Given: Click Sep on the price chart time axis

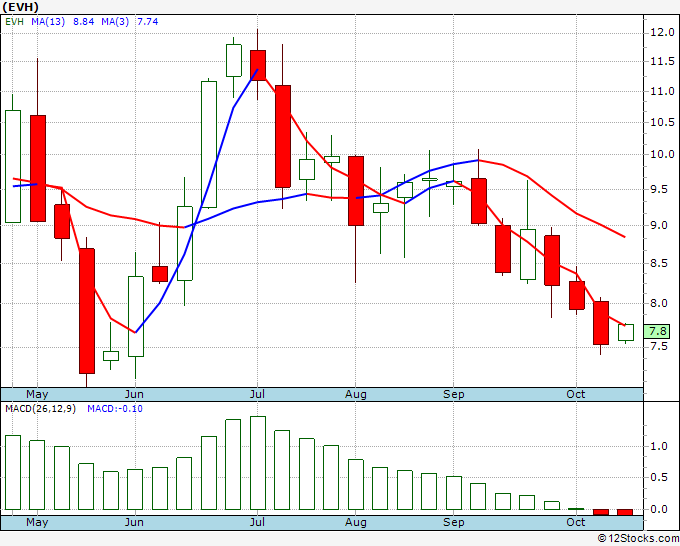Looking at the screenshot, I should [x=454, y=394].
